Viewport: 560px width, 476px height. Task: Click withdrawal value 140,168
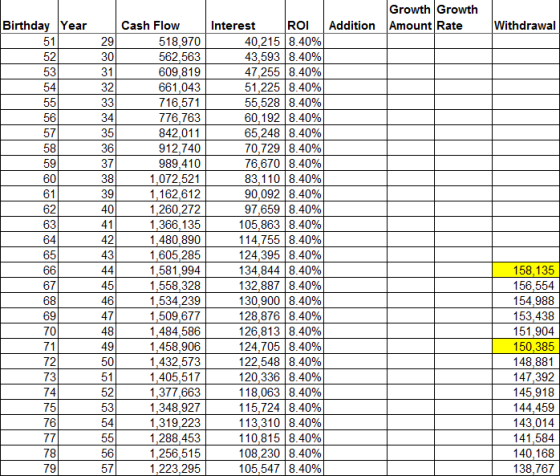(534, 454)
